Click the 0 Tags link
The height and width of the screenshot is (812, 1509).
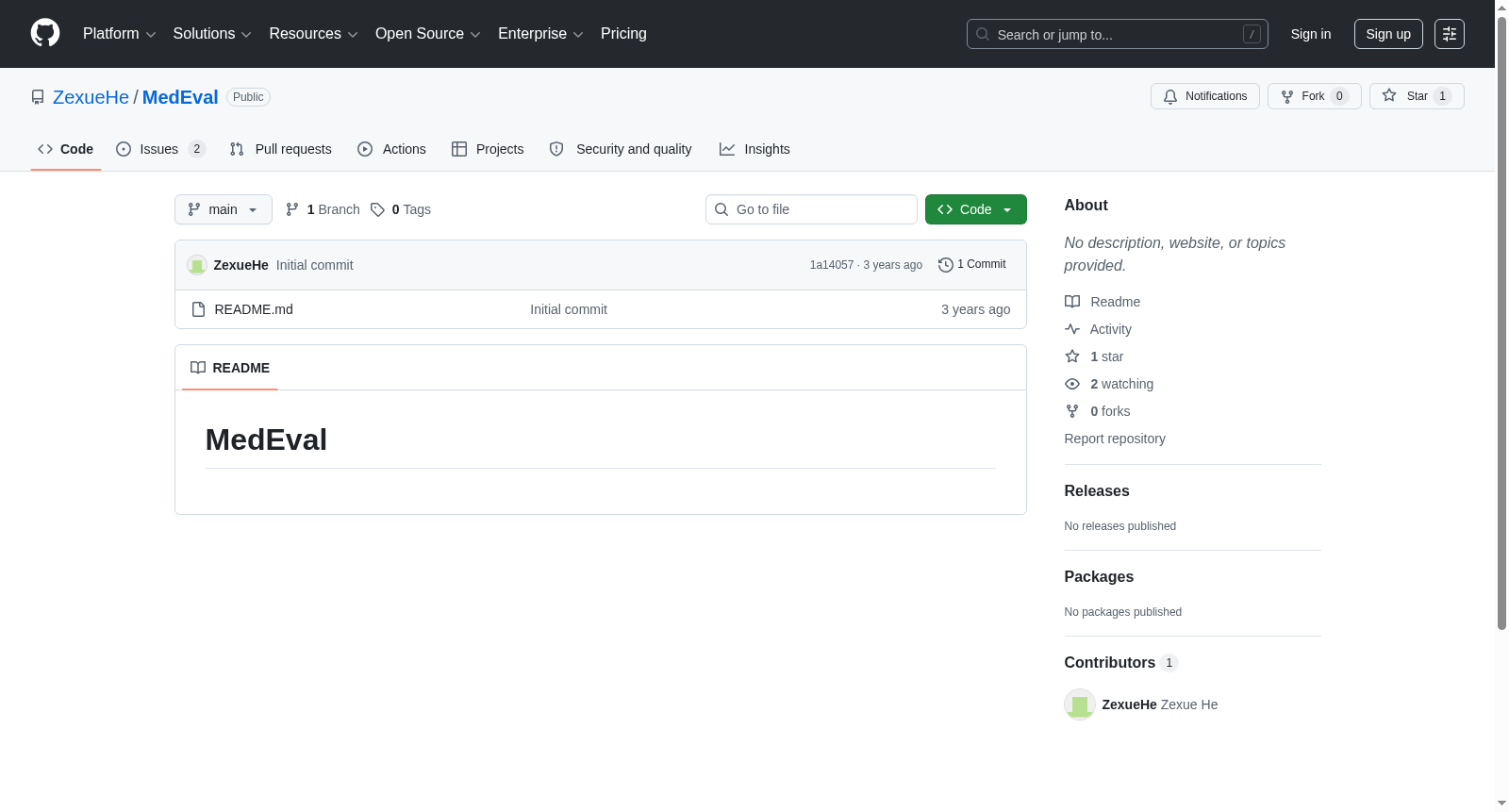click(401, 209)
